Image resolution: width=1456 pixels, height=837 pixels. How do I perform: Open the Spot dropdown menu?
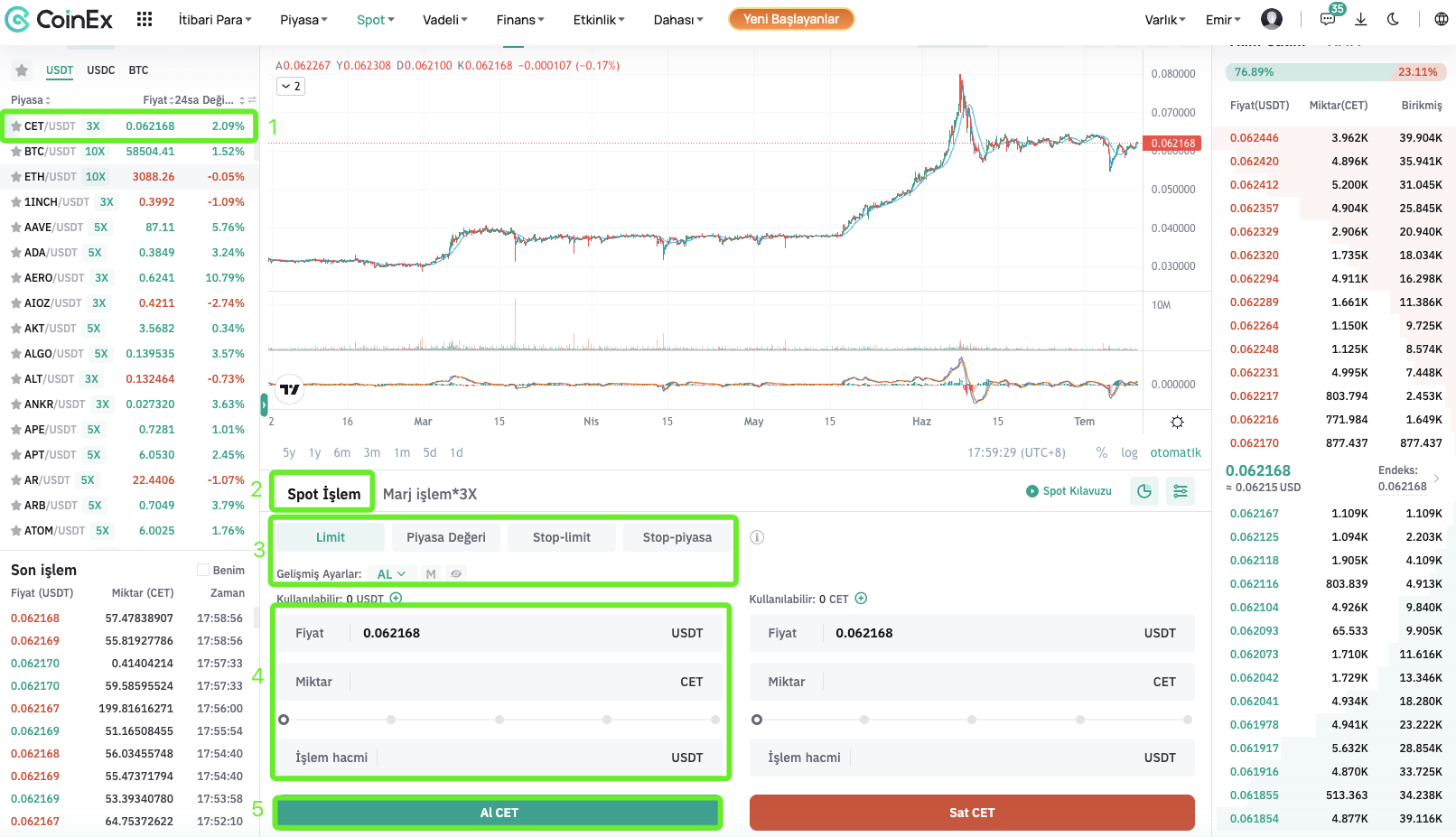pyautogui.click(x=375, y=20)
